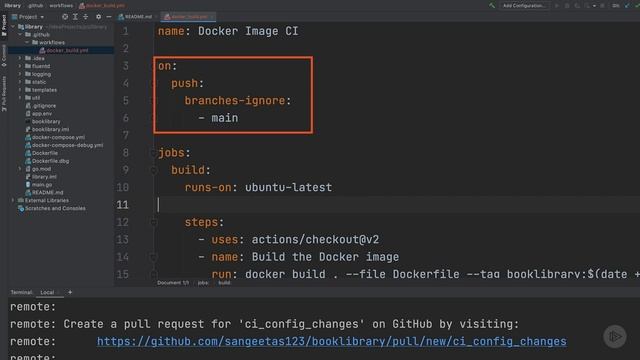Select booklibrary.iml in tree

pyautogui.click(x=47, y=129)
